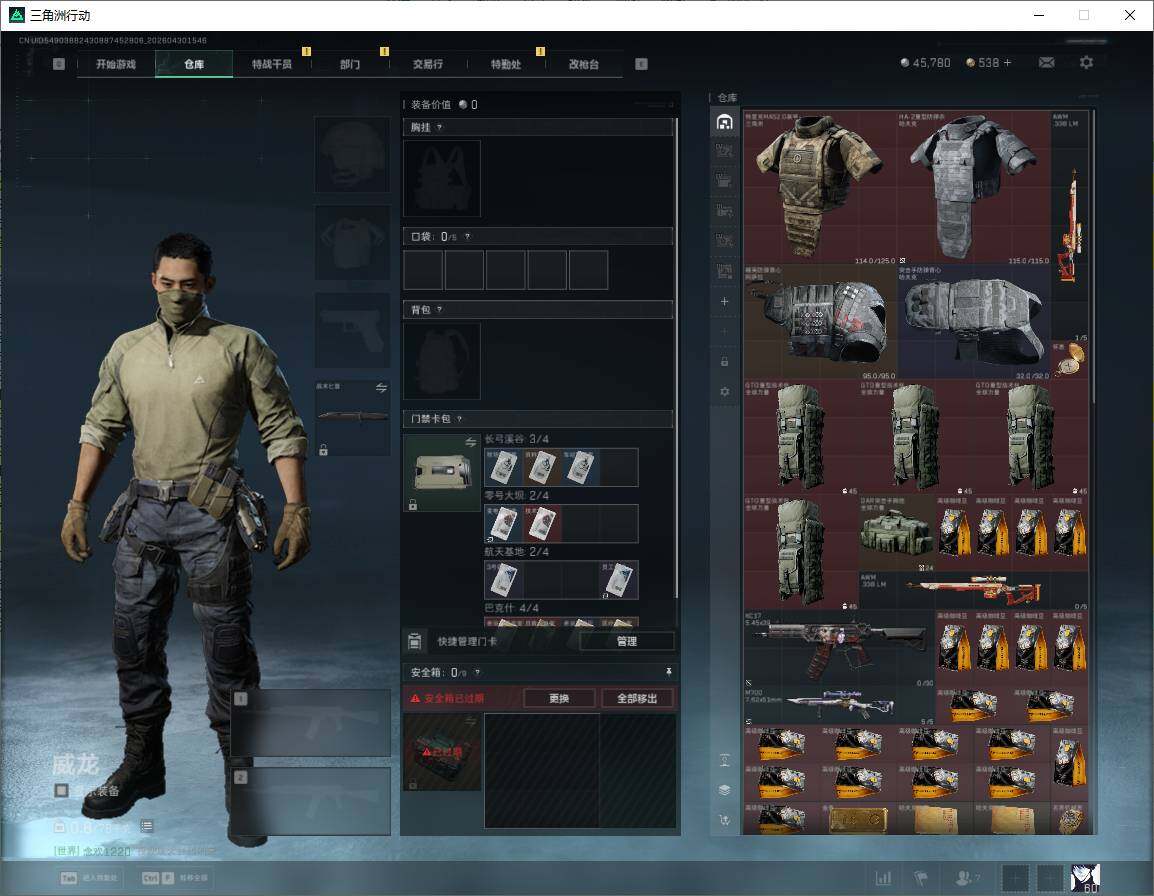The width and height of the screenshot is (1154, 896).
Task: Click the keycard case swap icon
Action: click(x=470, y=442)
